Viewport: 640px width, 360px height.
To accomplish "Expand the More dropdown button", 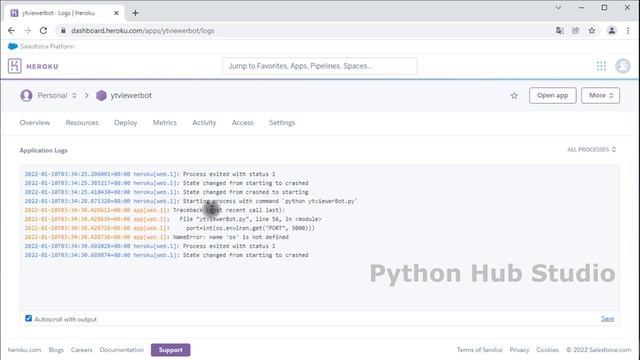I will click(600, 96).
